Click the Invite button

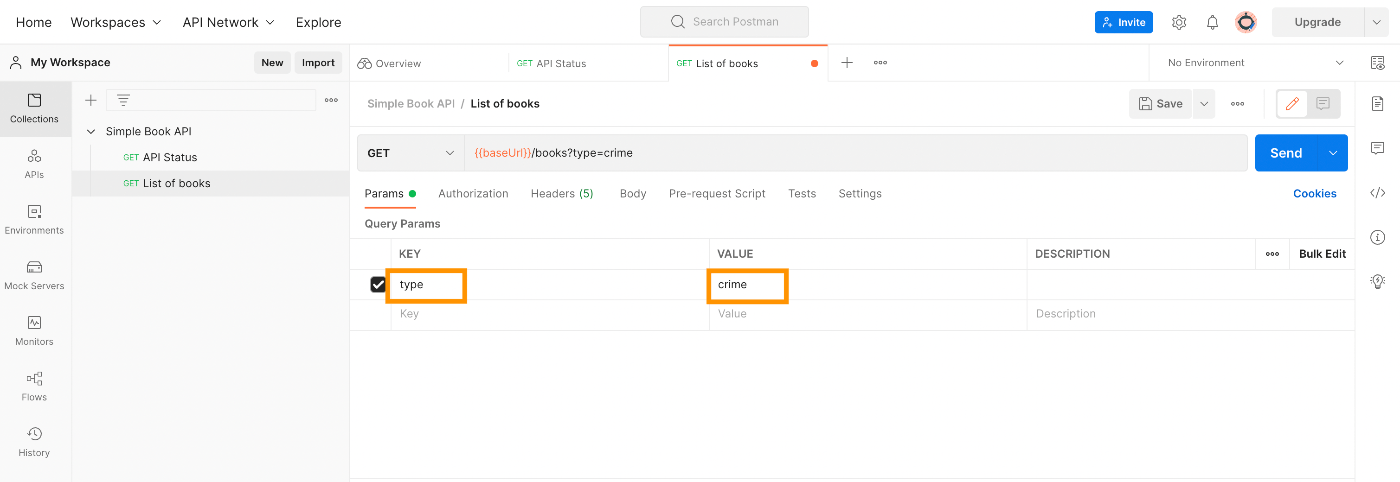click(1124, 22)
